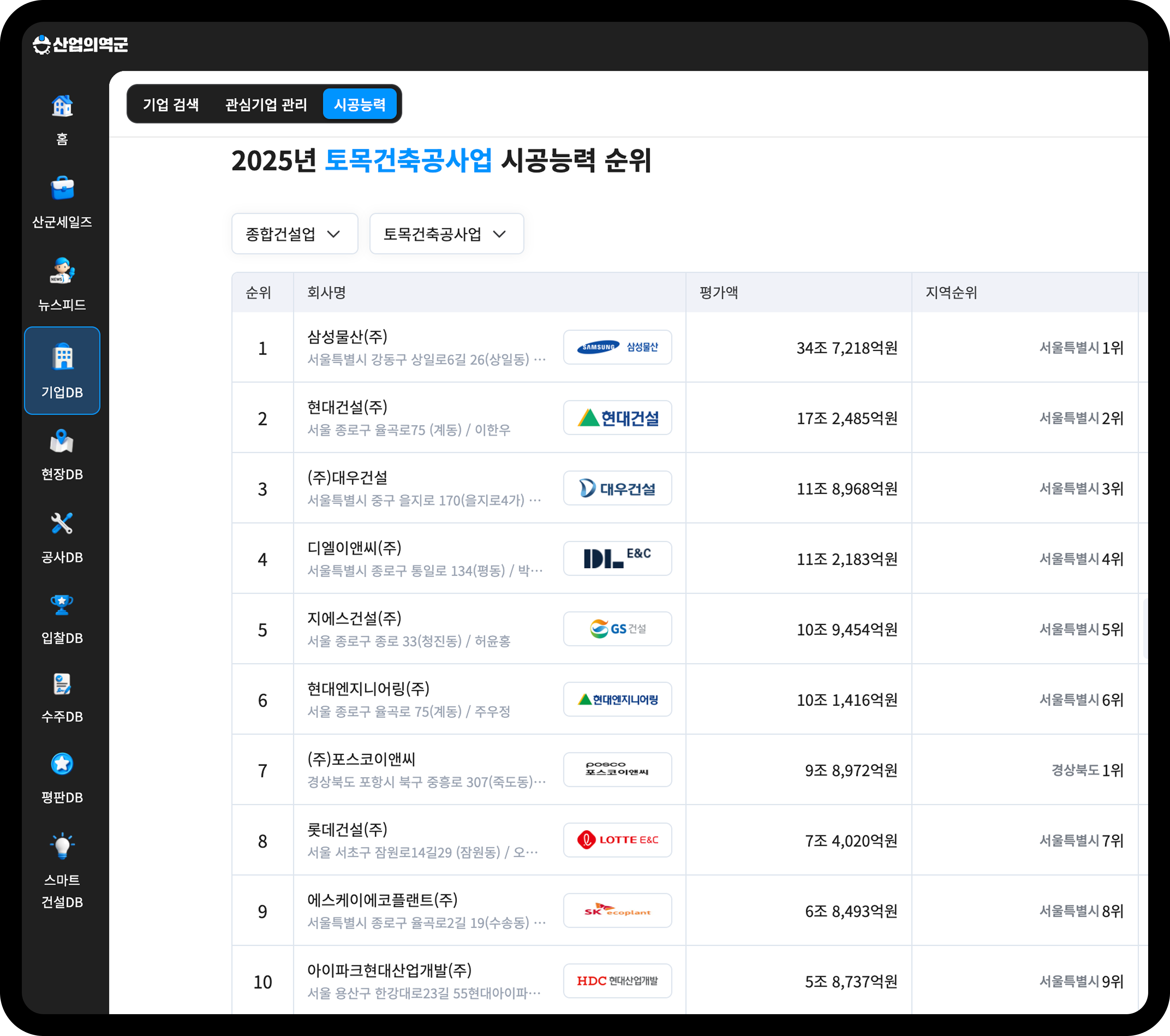Click the 10조 1,416억원 amount
1170x1036 pixels.
tap(847, 700)
